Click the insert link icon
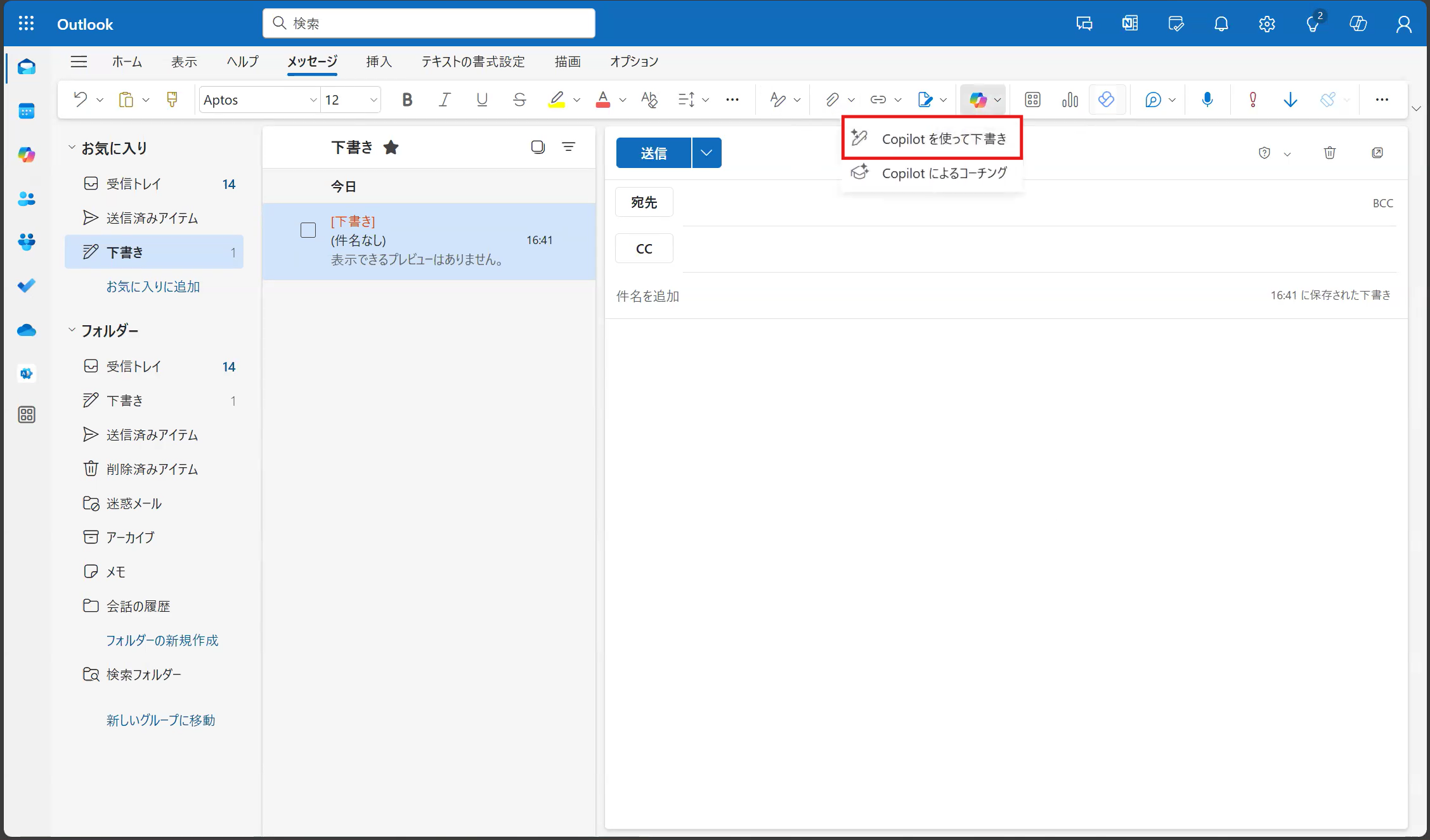This screenshot has height=840, width=1430. tap(878, 100)
